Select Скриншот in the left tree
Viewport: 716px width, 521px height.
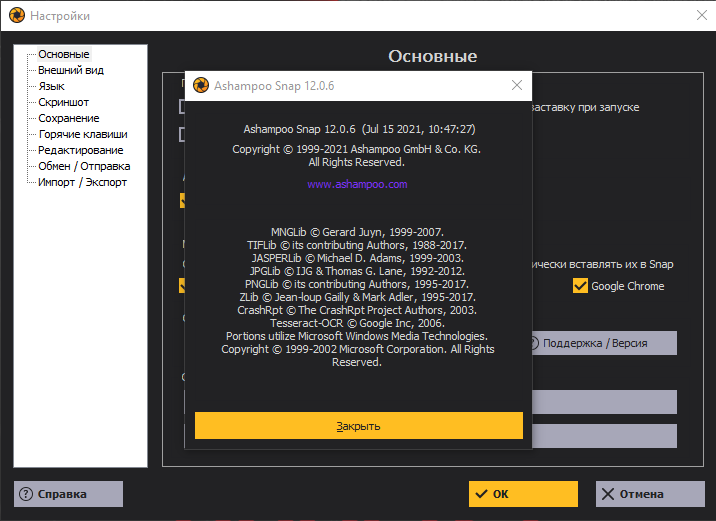(x=63, y=102)
